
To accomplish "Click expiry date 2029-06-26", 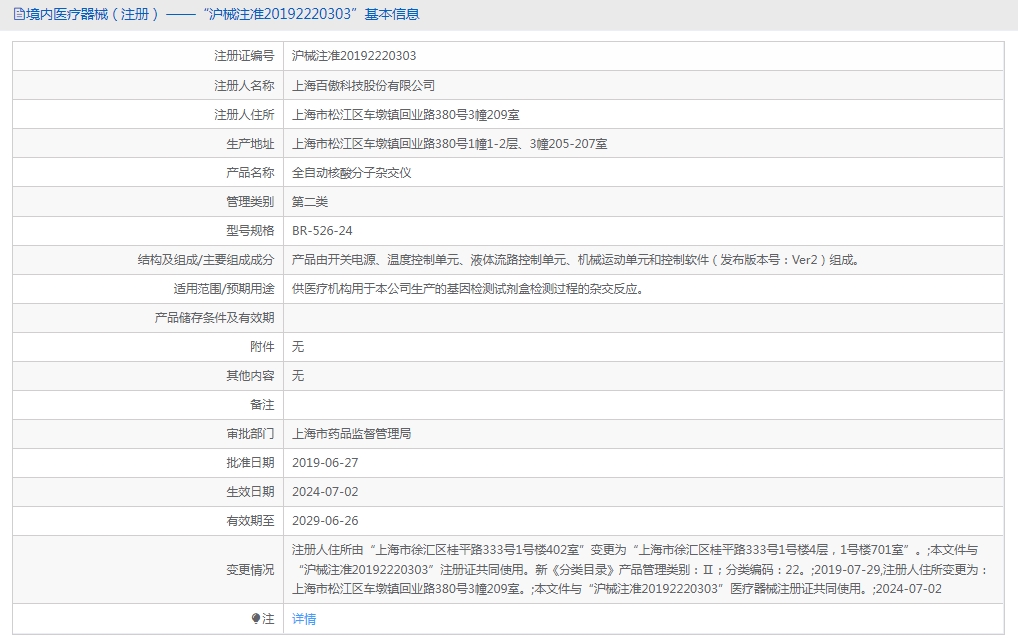I will coord(325,521).
